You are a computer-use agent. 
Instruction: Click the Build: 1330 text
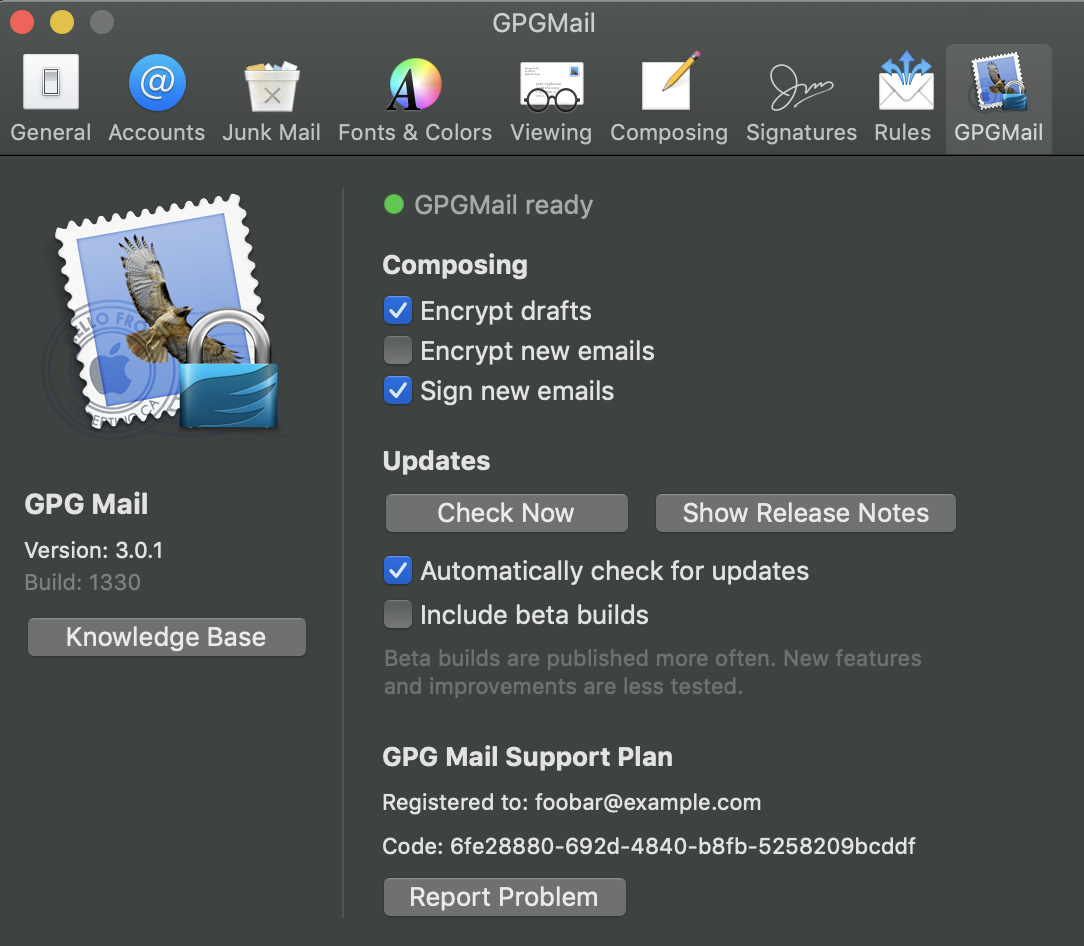pos(82,582)
